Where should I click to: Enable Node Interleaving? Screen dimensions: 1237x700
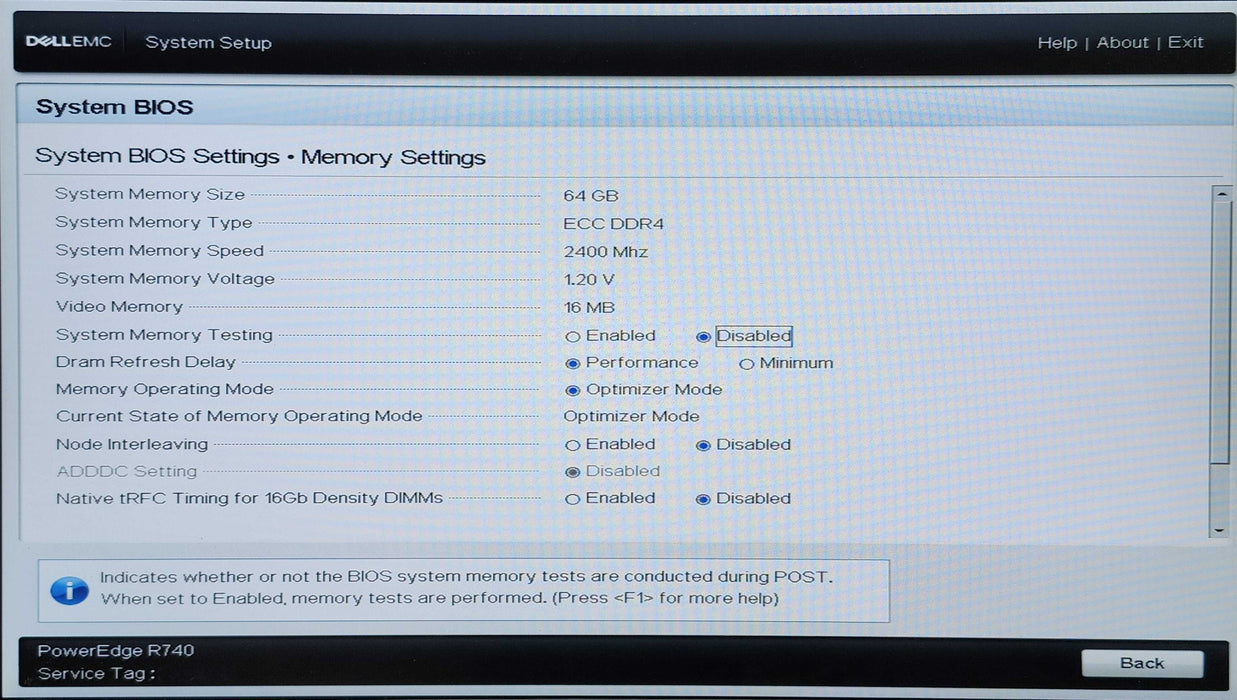pyautogui.click(x=573, y=445)
